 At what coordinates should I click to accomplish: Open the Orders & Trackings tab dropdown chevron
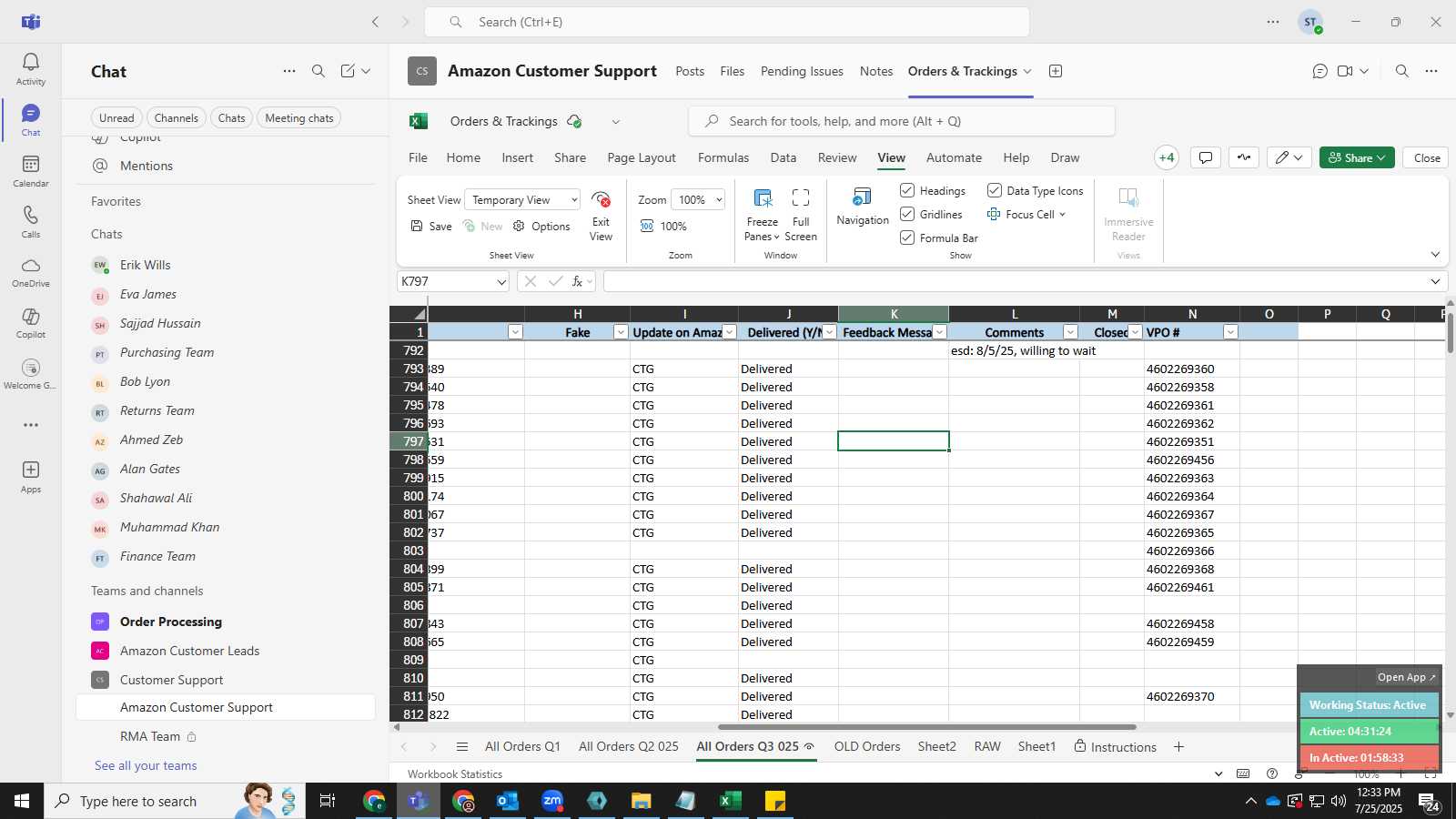1027,71
